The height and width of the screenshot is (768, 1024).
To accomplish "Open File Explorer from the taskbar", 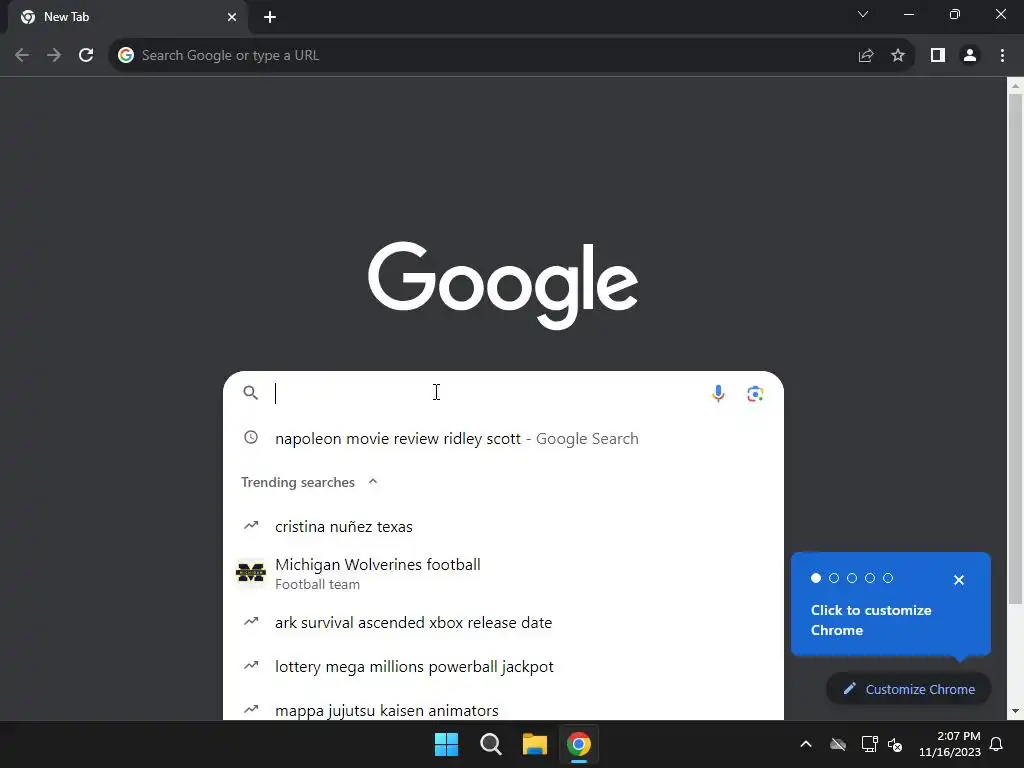I will 534,744.
